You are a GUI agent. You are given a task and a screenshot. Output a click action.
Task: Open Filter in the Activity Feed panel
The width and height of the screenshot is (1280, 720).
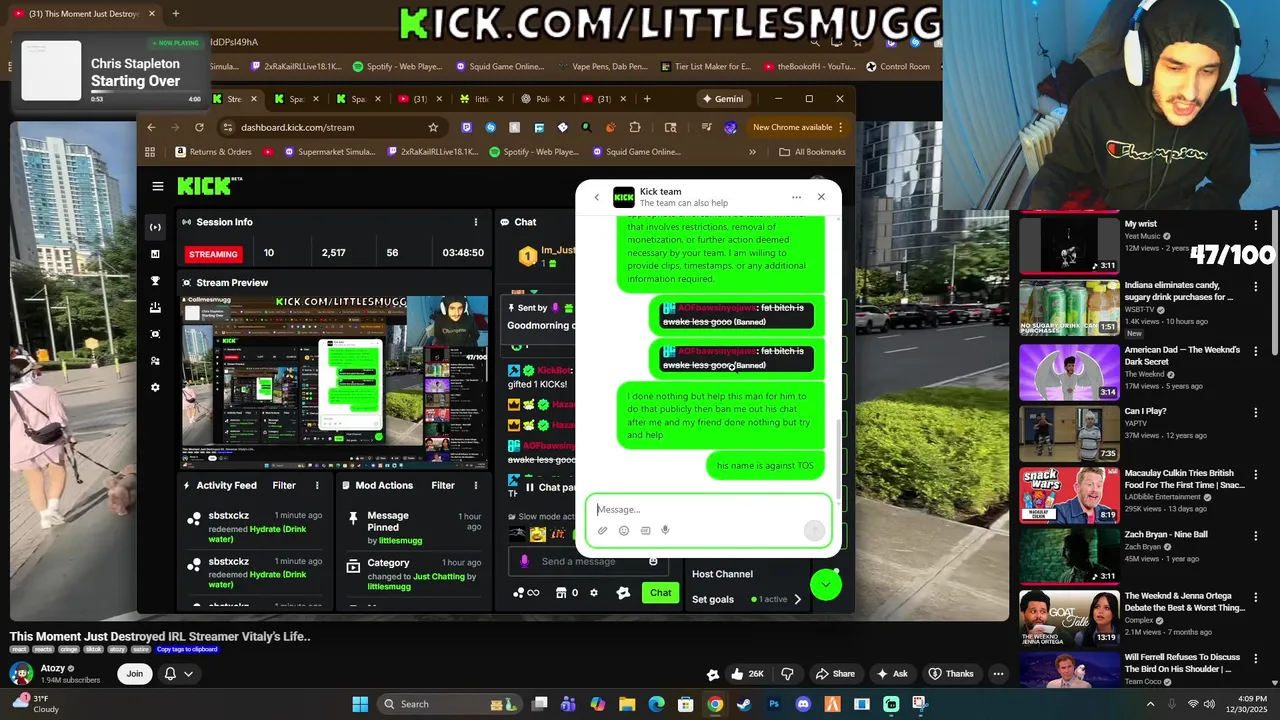coord(284,485)
